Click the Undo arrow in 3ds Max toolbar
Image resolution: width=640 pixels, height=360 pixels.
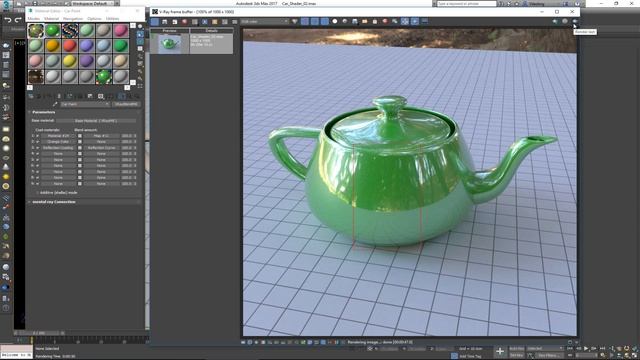pos(8,20)
